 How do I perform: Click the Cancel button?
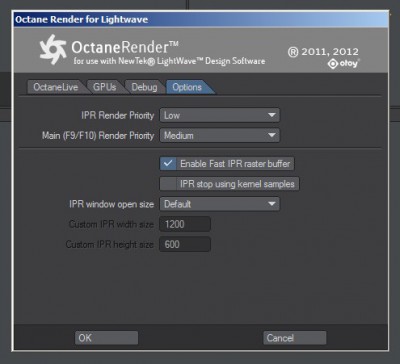tap(295, 338)
